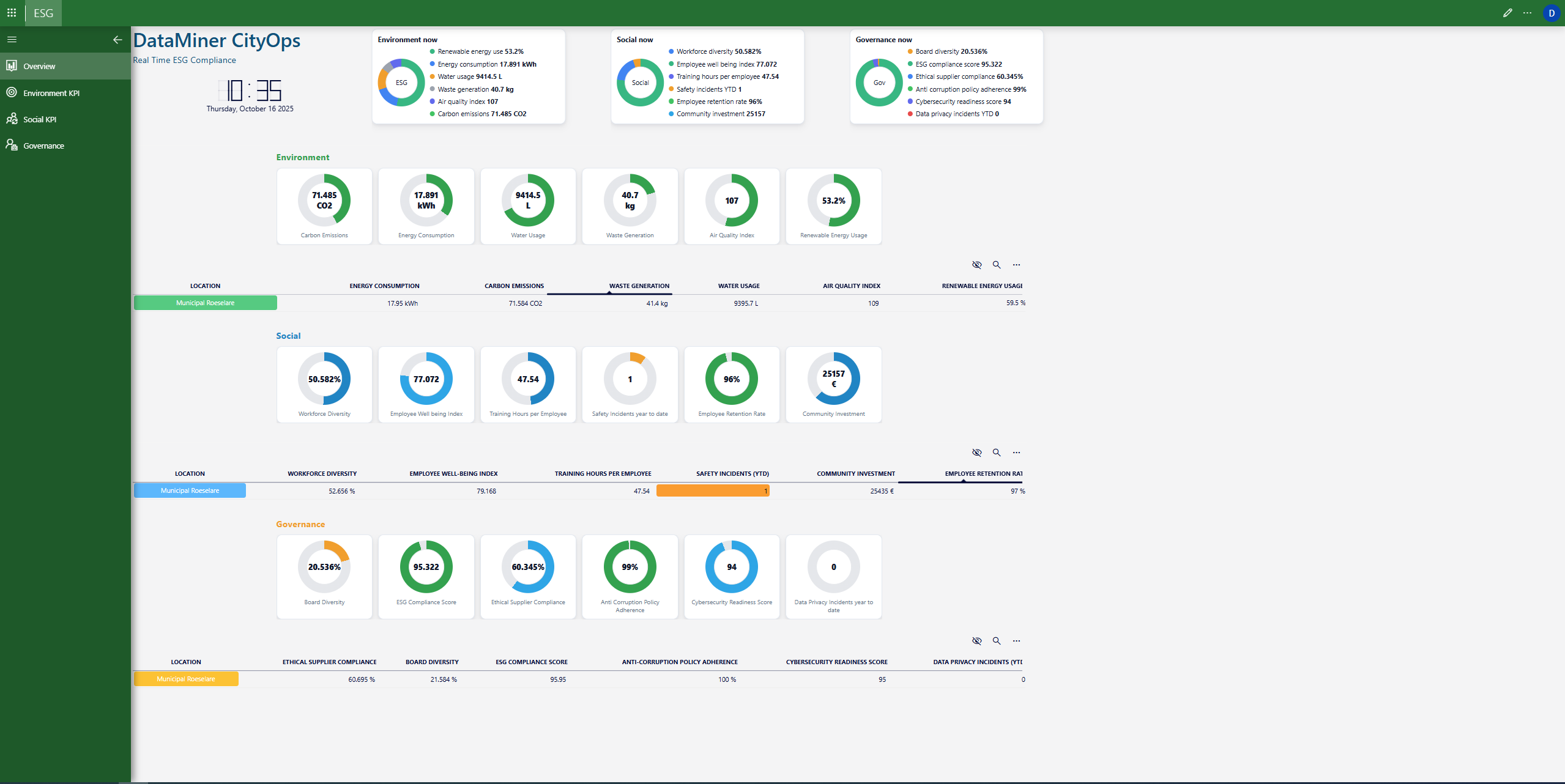Open Governance table more options menu
This screenshot has height=784, width=1565.
[1016, 641]
